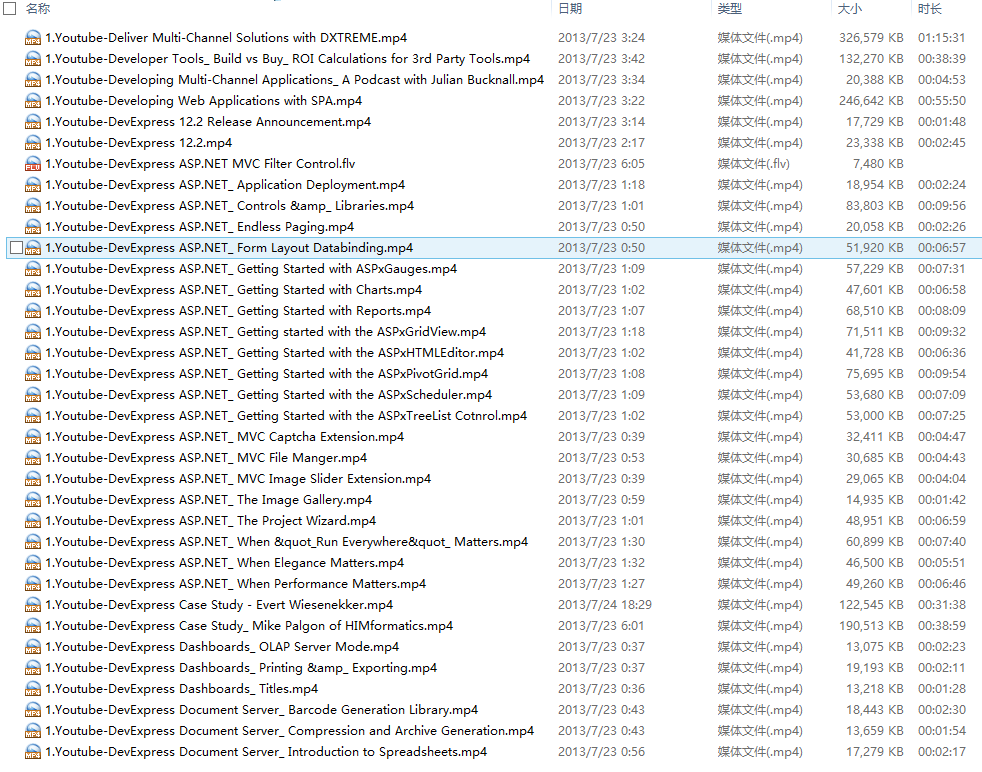The image size is (982, 772).
Task: Sort files by the 大小 column header
Action: point(850,8)
